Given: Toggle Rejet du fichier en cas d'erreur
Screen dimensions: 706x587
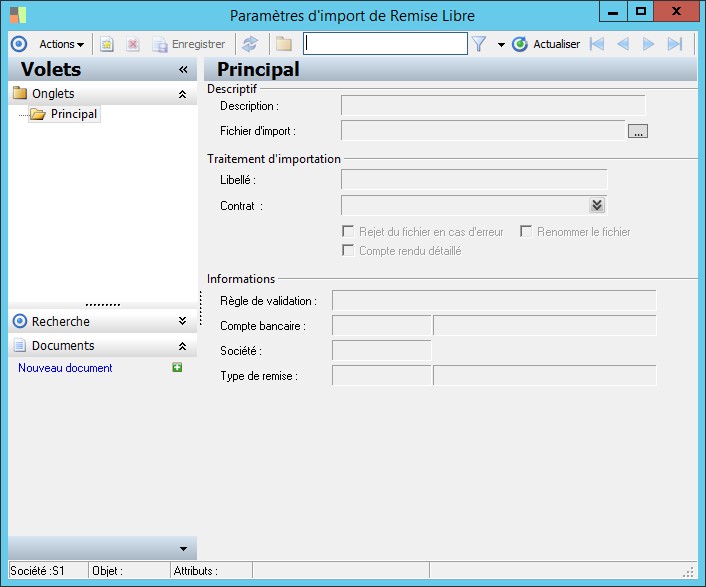Looking at the screenshot, I should 348,231.
